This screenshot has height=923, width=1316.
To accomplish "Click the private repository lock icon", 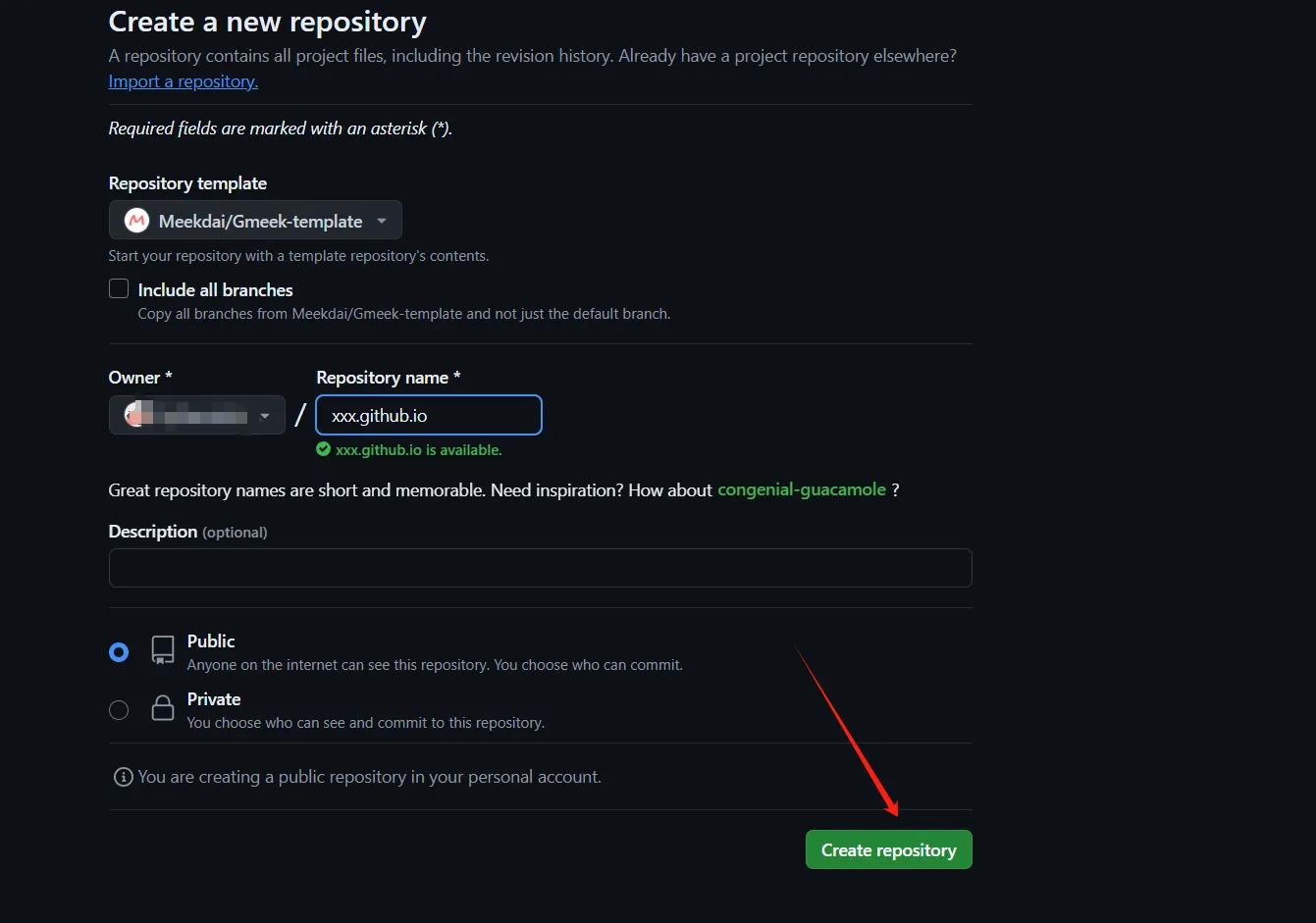I will coord(163,708).
